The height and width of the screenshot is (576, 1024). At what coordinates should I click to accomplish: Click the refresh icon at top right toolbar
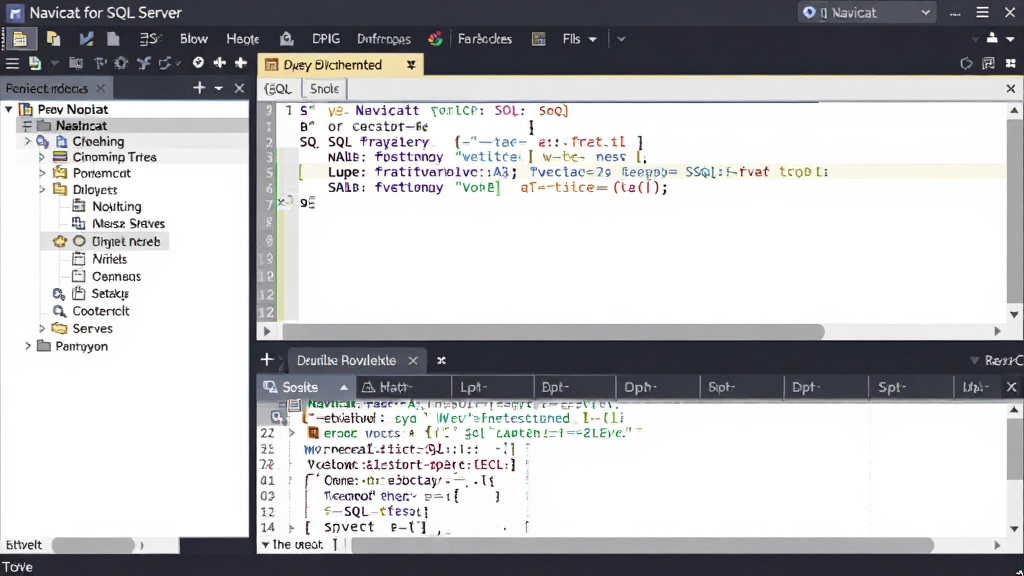point(966,63)
